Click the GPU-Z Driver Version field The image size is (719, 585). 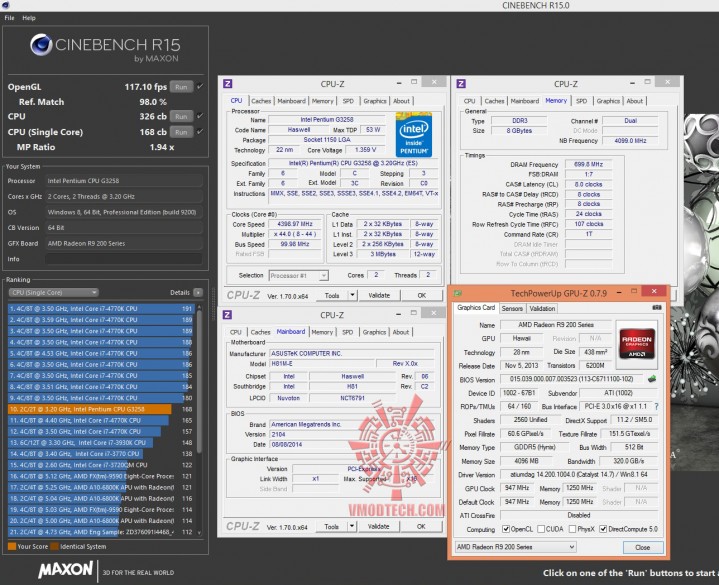tap(579, 475)
